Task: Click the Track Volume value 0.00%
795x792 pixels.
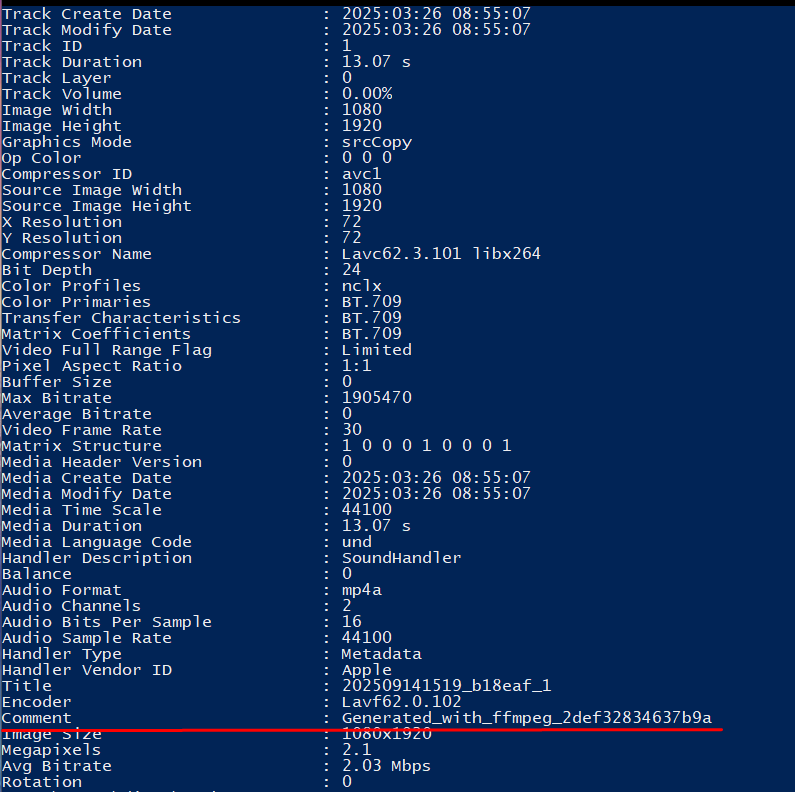Action: click(x=367, y=94)
